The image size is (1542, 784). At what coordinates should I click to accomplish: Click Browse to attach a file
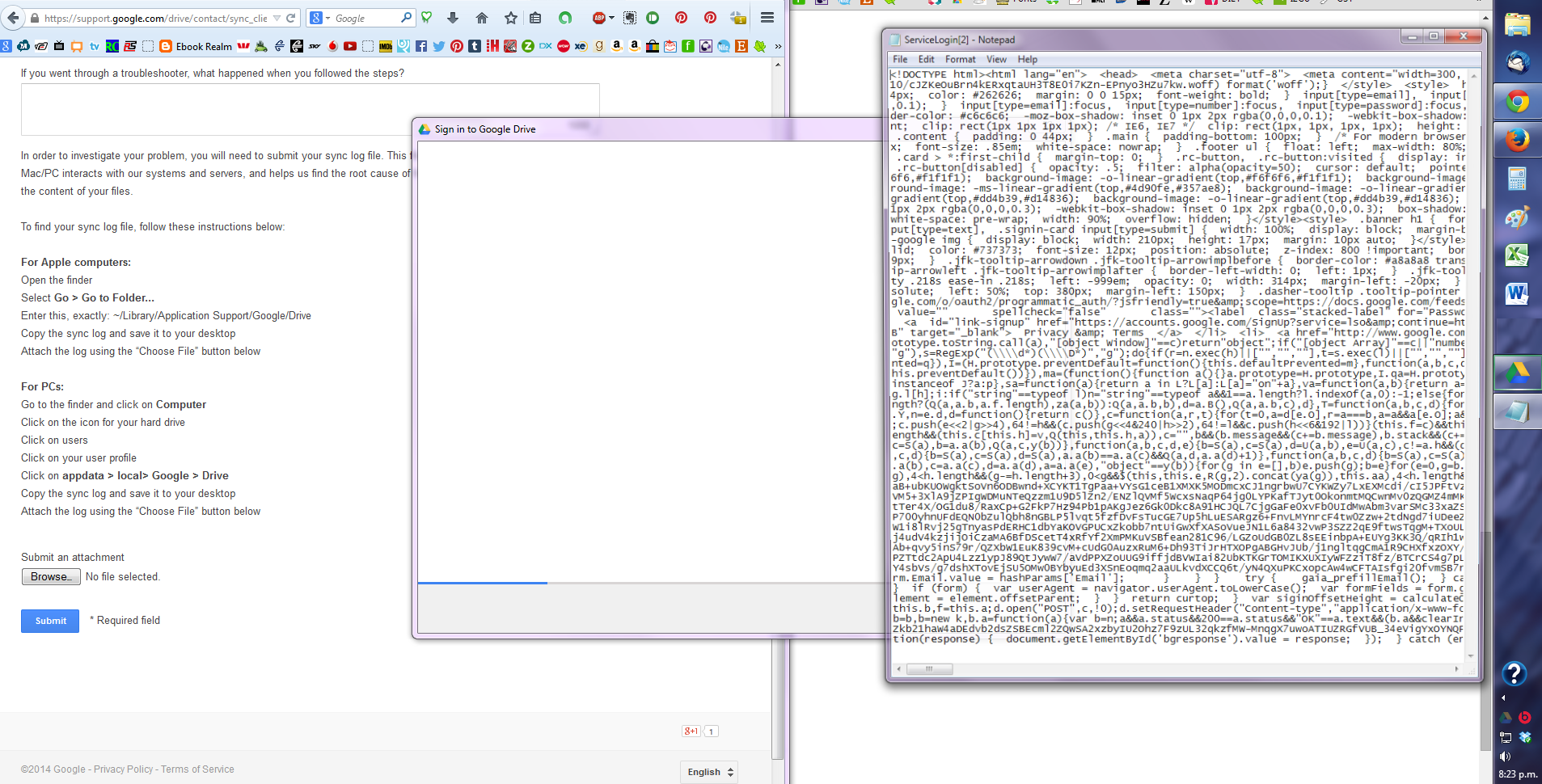[x=51, y=576]
